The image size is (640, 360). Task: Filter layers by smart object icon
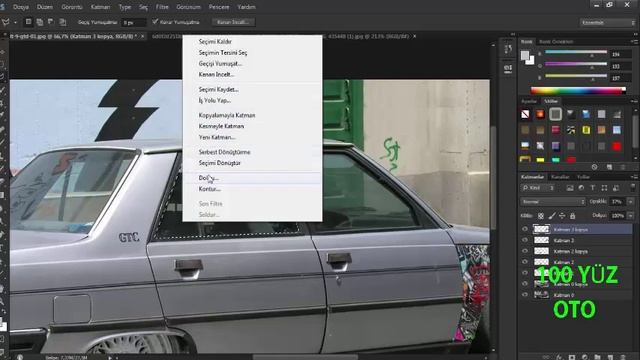[x=616, y=188]
